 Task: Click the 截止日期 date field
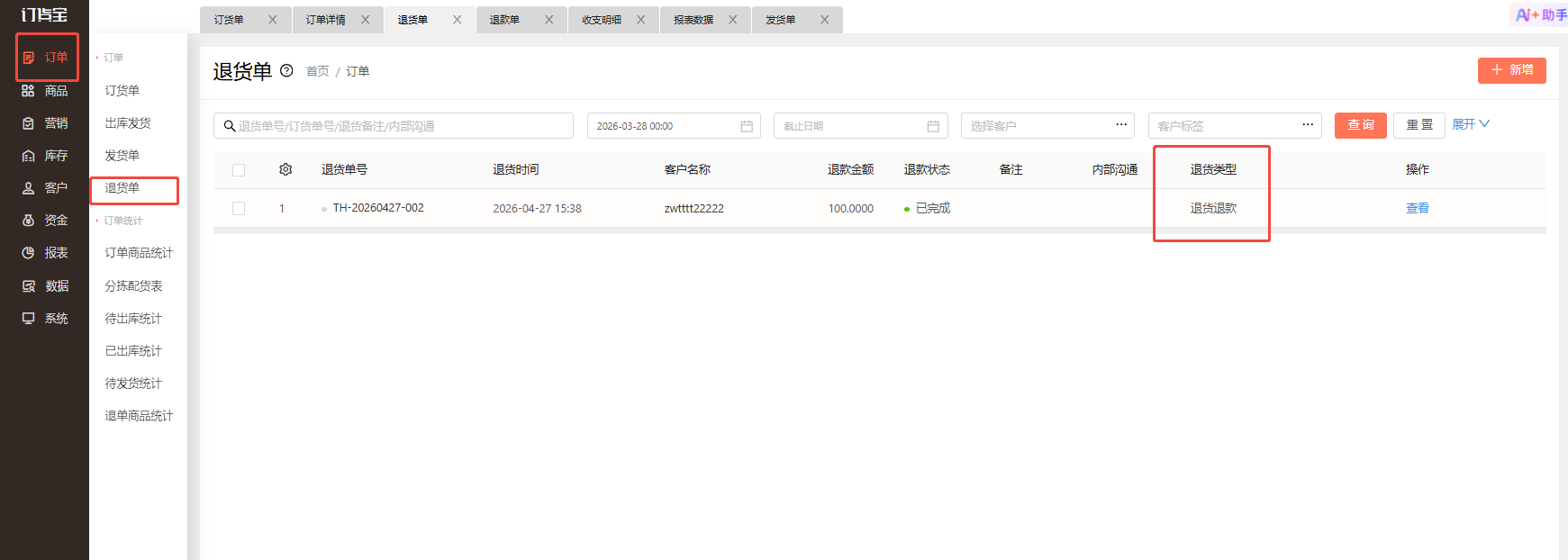[x=860, y=126]
